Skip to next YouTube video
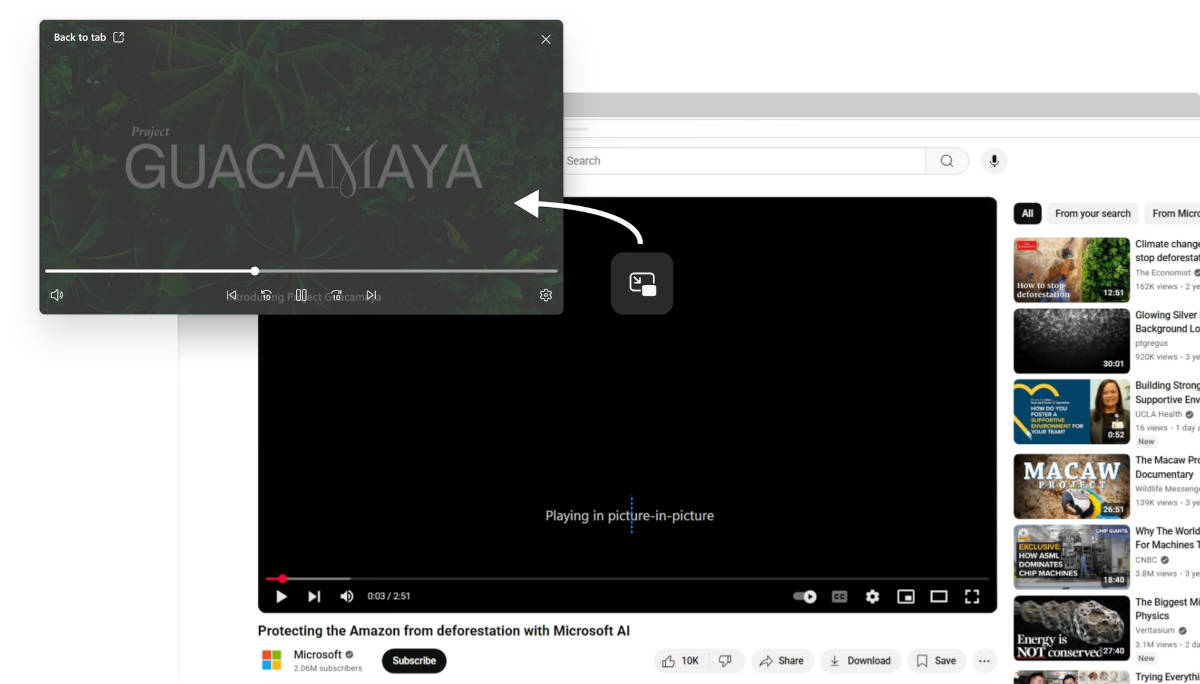The height and width of the screenshot is (684, 1200). point(314,596)
